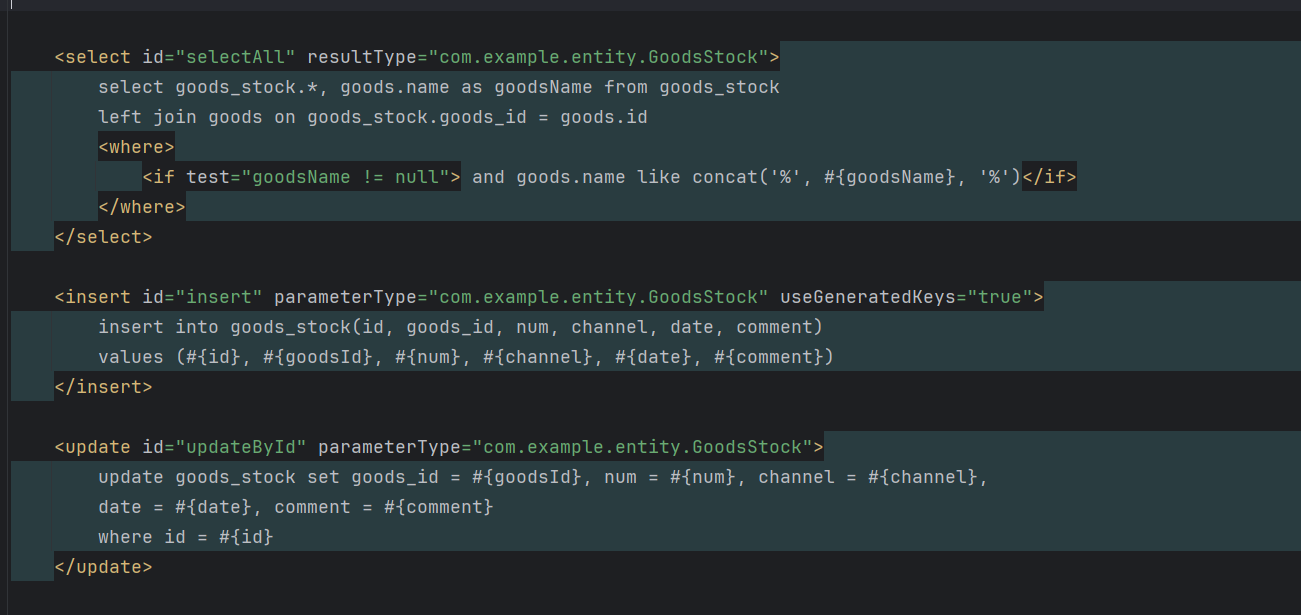Click the 'where id = #{id}' line
1301x615 pixels.
point(186,537)
